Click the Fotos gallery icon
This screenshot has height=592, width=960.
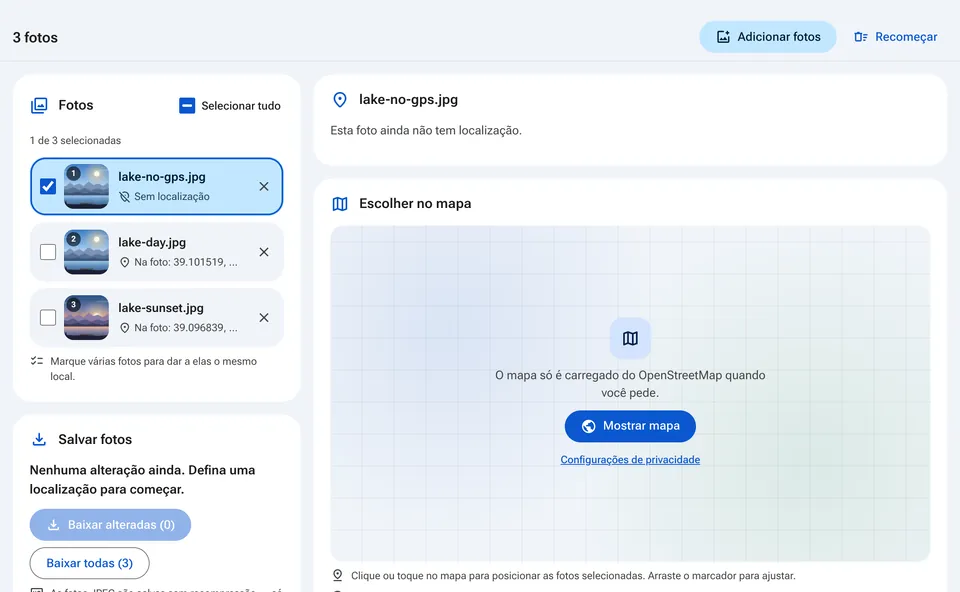click(x=39, y=105)
